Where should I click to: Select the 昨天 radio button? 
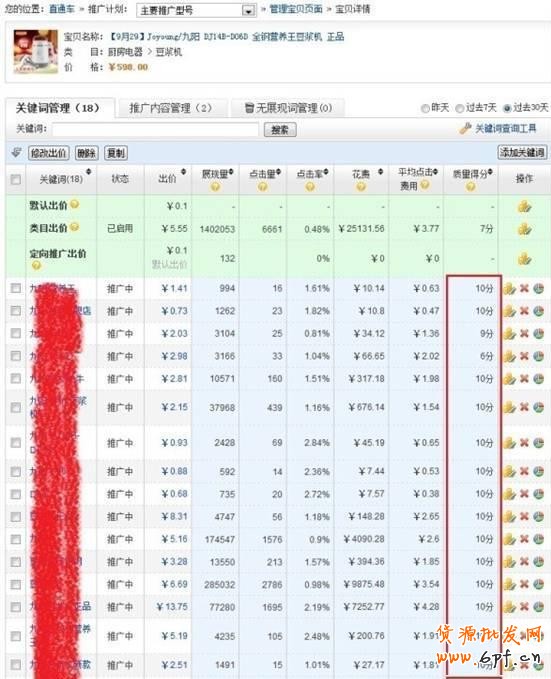(425, 108)
